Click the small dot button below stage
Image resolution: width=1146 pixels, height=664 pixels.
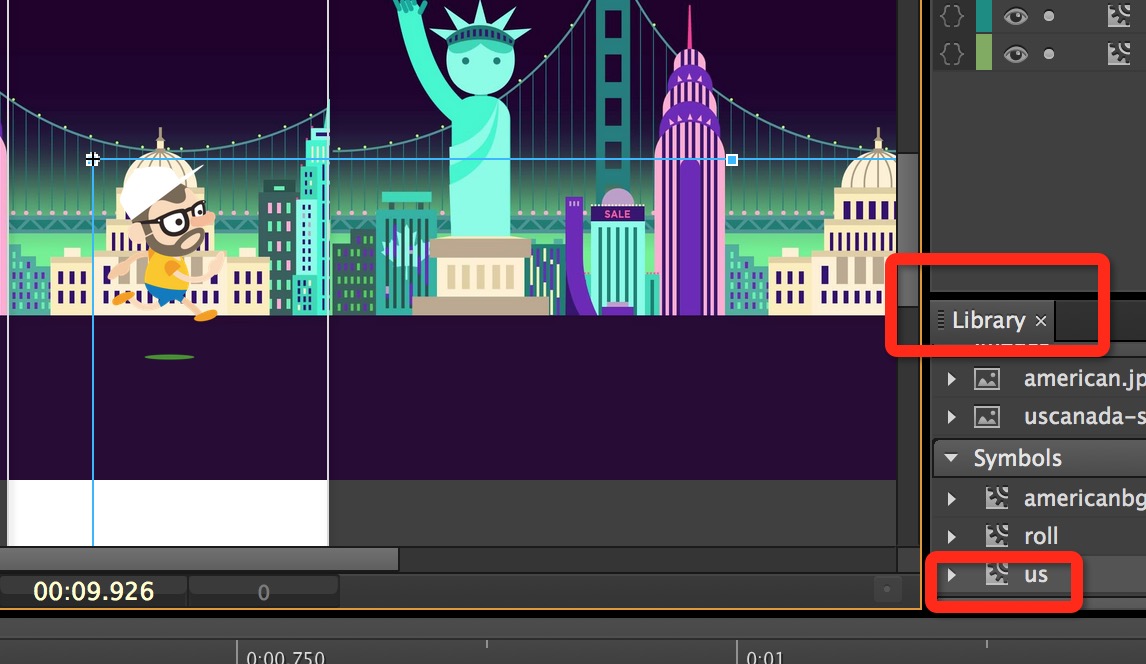pos(887,589)
